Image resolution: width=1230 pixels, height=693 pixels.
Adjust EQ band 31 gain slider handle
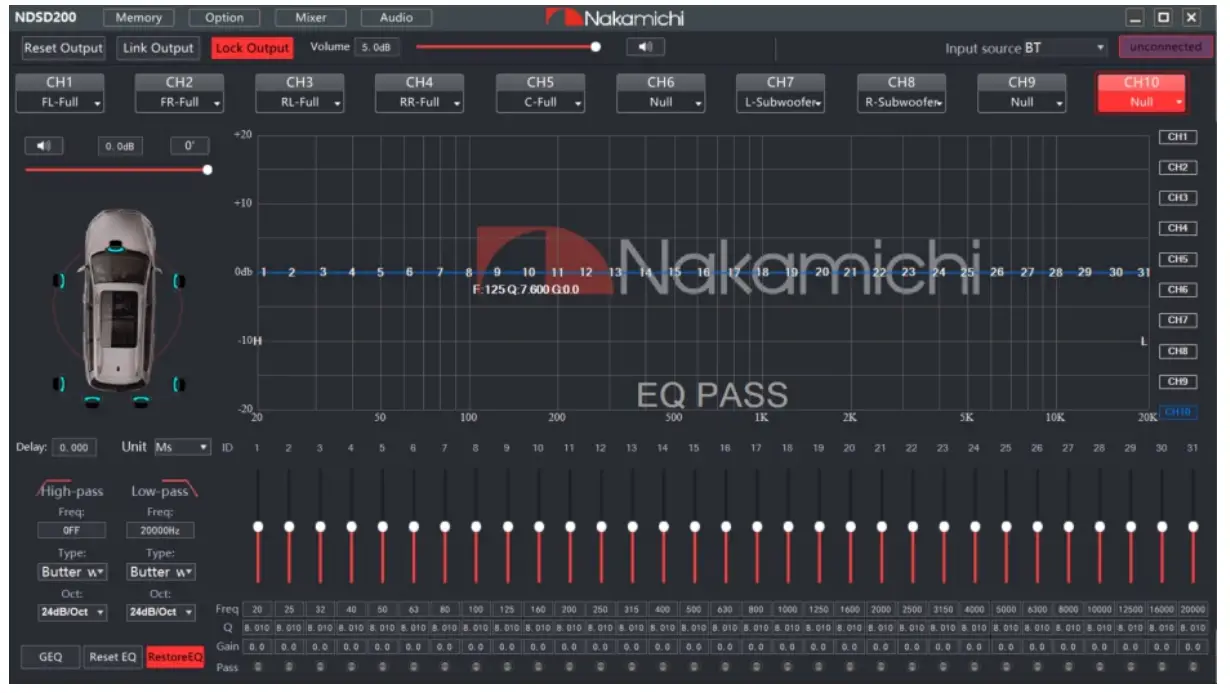click(1193, 526)
